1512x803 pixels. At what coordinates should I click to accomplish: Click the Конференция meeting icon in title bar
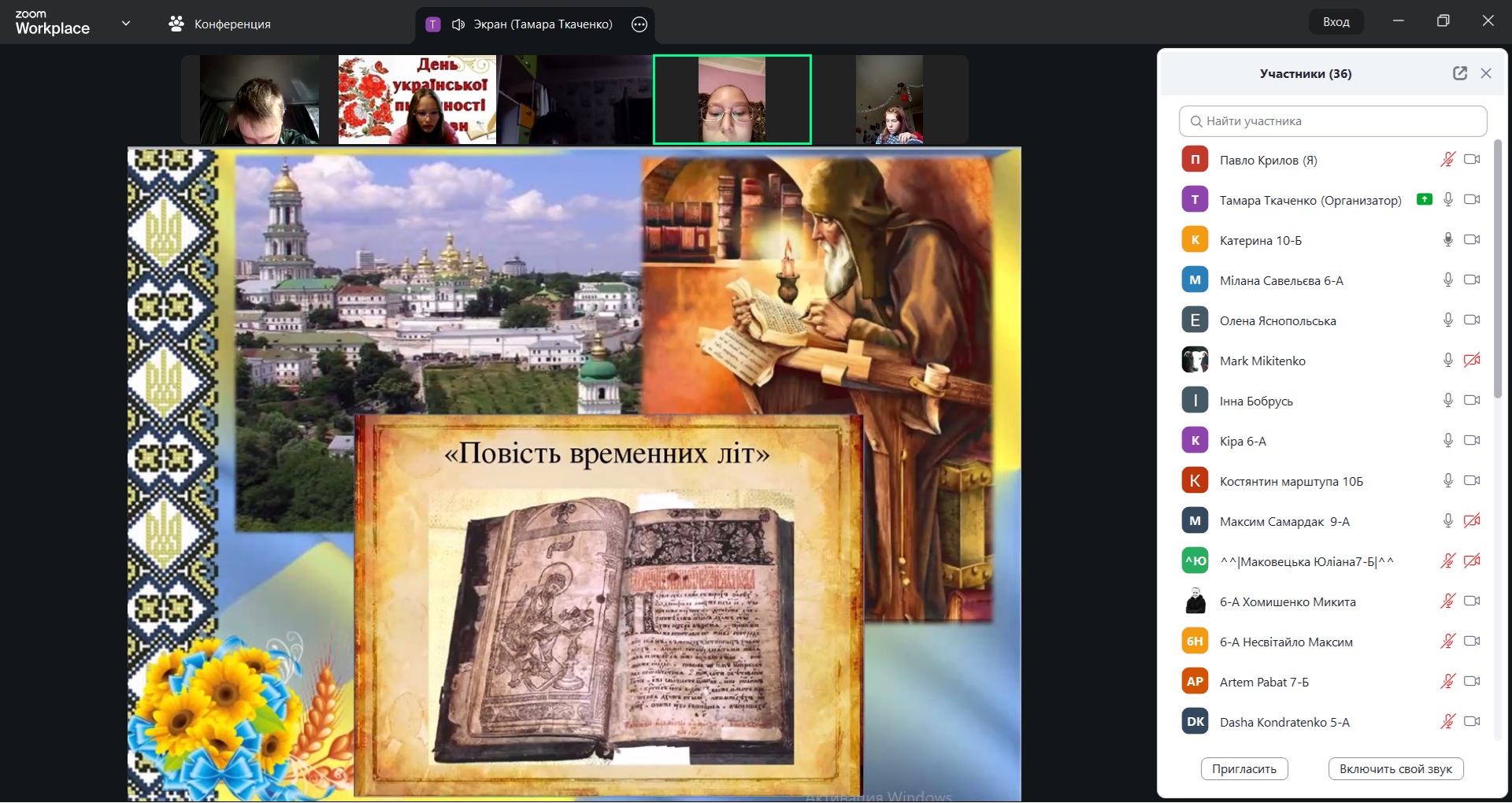[176, 24]
